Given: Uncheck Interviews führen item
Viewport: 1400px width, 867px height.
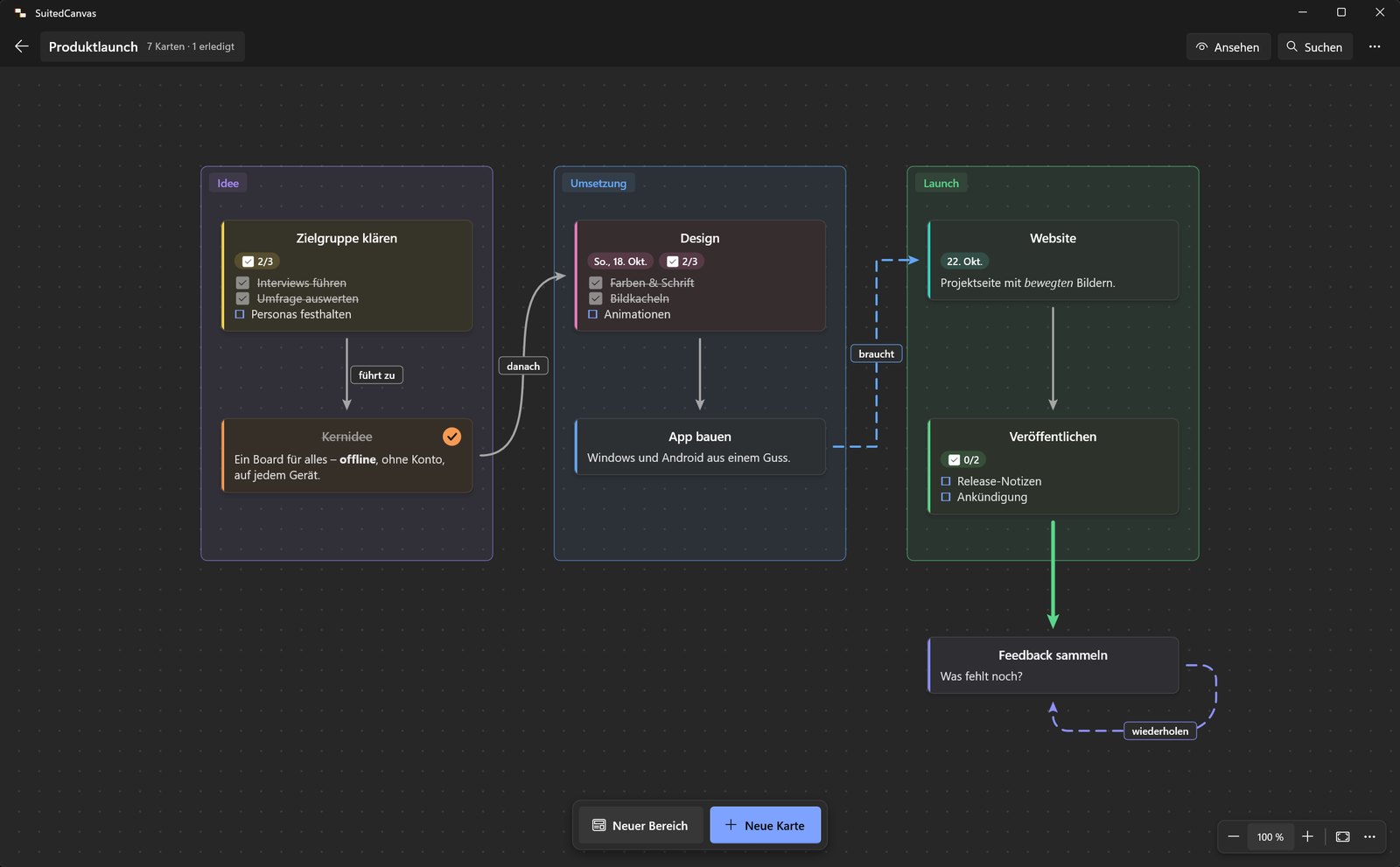Looking at the screenshot, I should 242,283.
